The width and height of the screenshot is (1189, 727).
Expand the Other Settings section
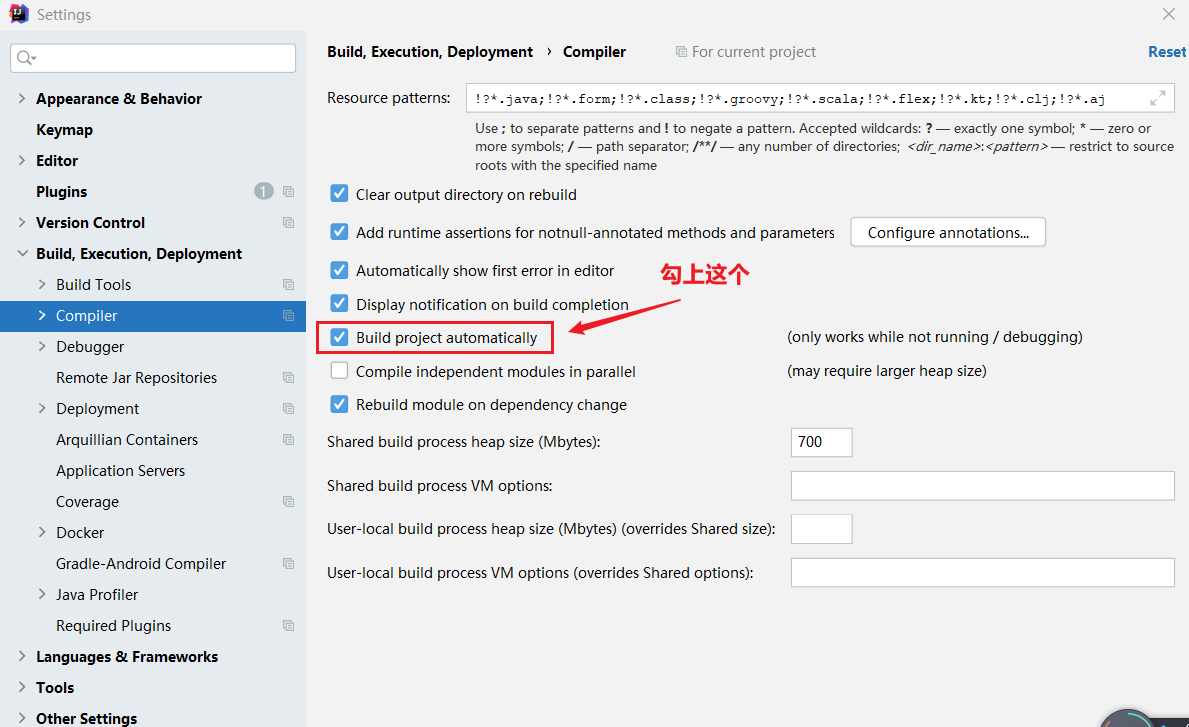point(21,718)
